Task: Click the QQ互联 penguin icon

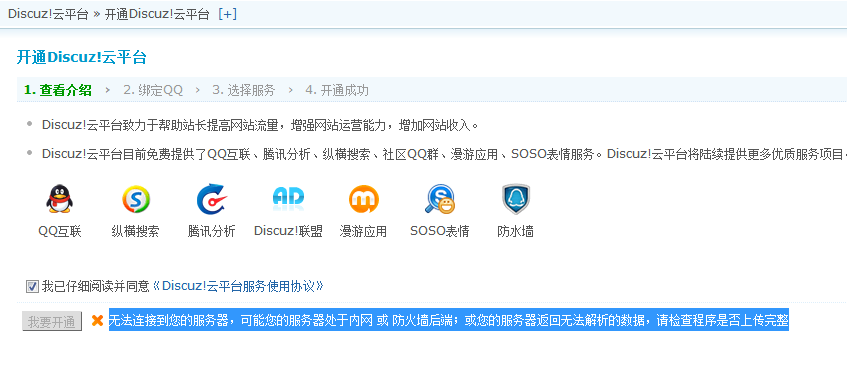Action: click(59, 199)
